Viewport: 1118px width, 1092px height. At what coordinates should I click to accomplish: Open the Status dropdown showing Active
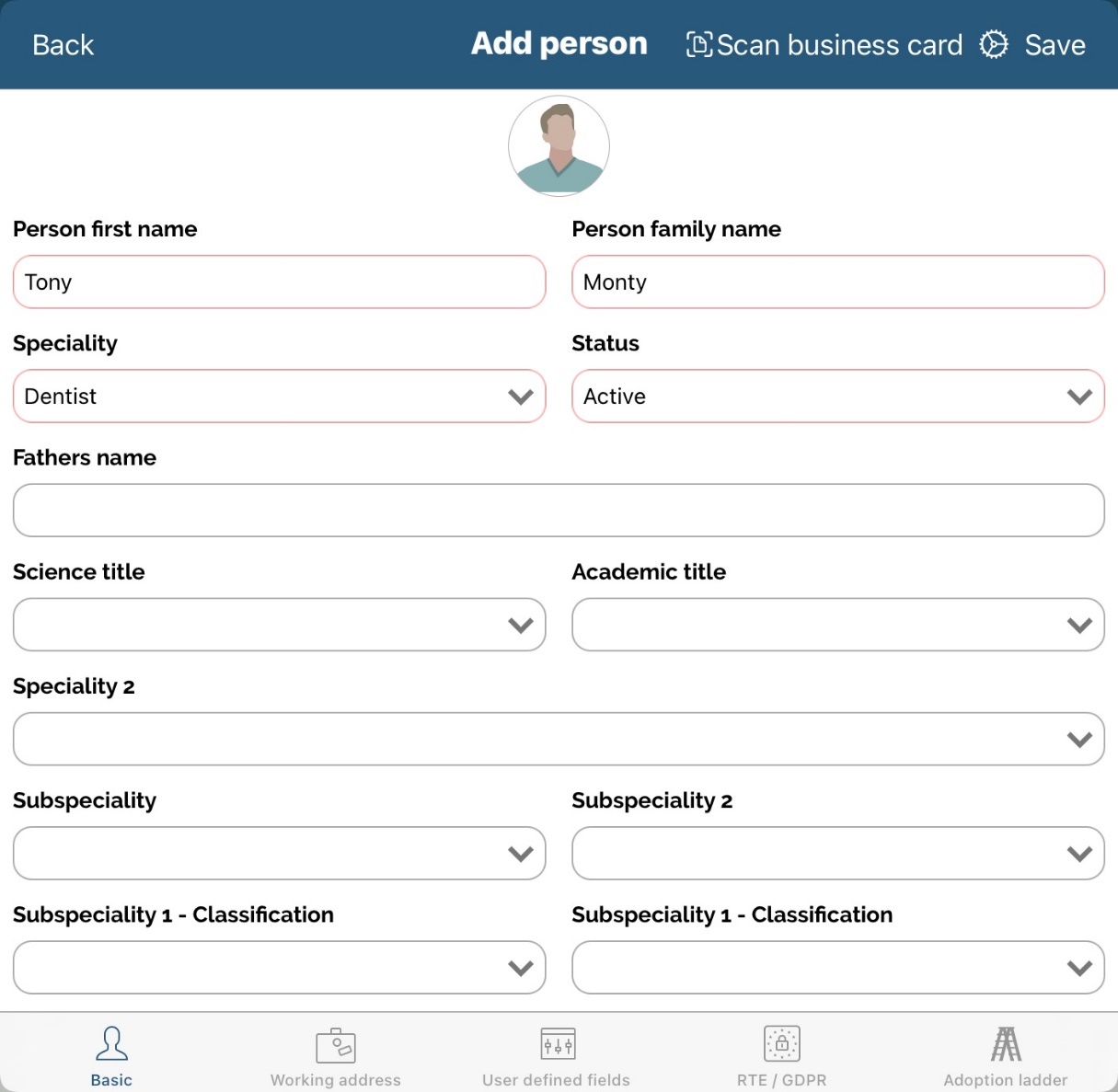coord(837,397)
